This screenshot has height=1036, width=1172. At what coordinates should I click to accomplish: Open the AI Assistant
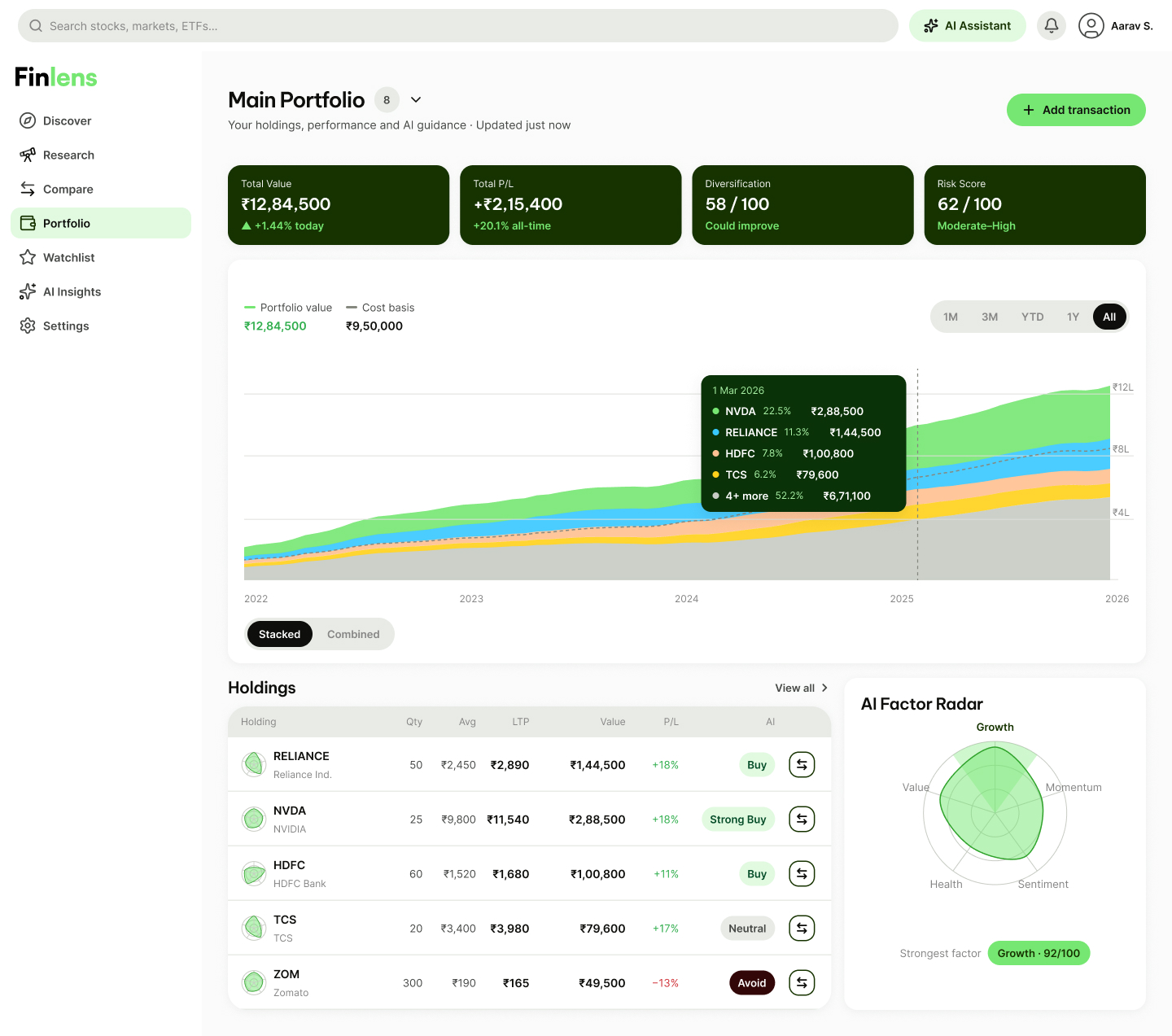[x=968, y=26]
